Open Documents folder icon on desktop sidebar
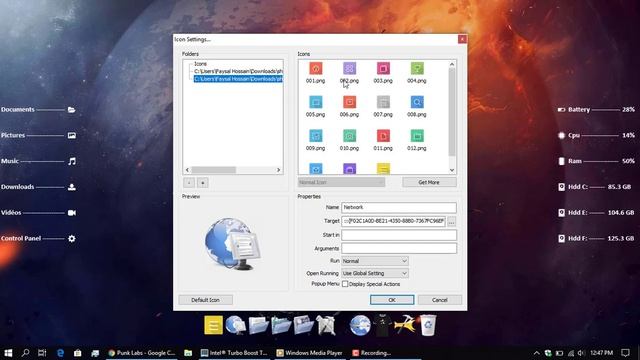 71,110
